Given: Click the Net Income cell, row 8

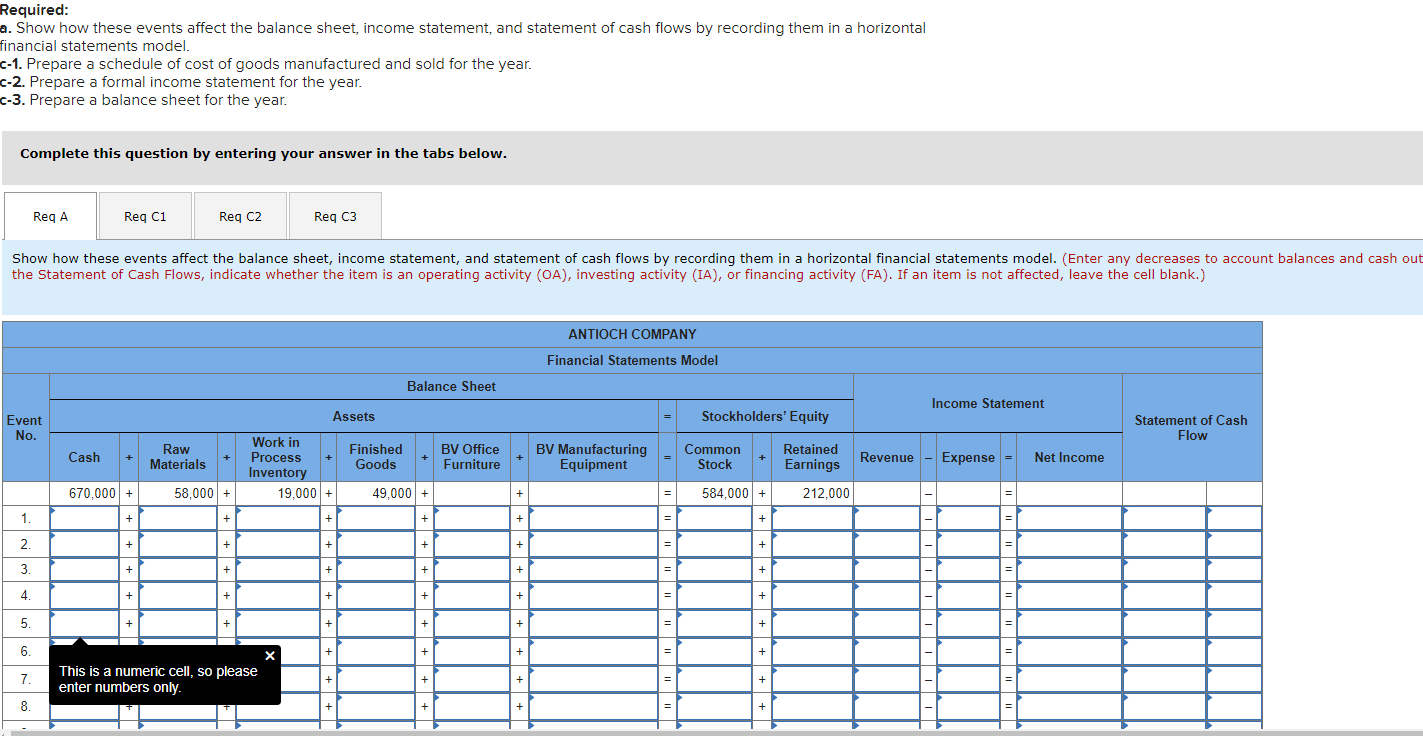Looking at the screenshot, I should click(x=1069, y=706).
